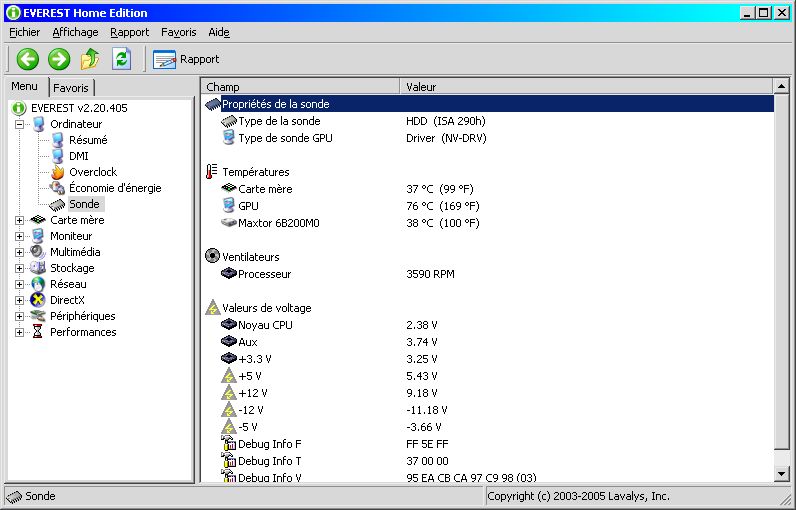Click the green Forward arrow toolbar button
The height and width of the screenshot is (510, 796).
point(59,59)
